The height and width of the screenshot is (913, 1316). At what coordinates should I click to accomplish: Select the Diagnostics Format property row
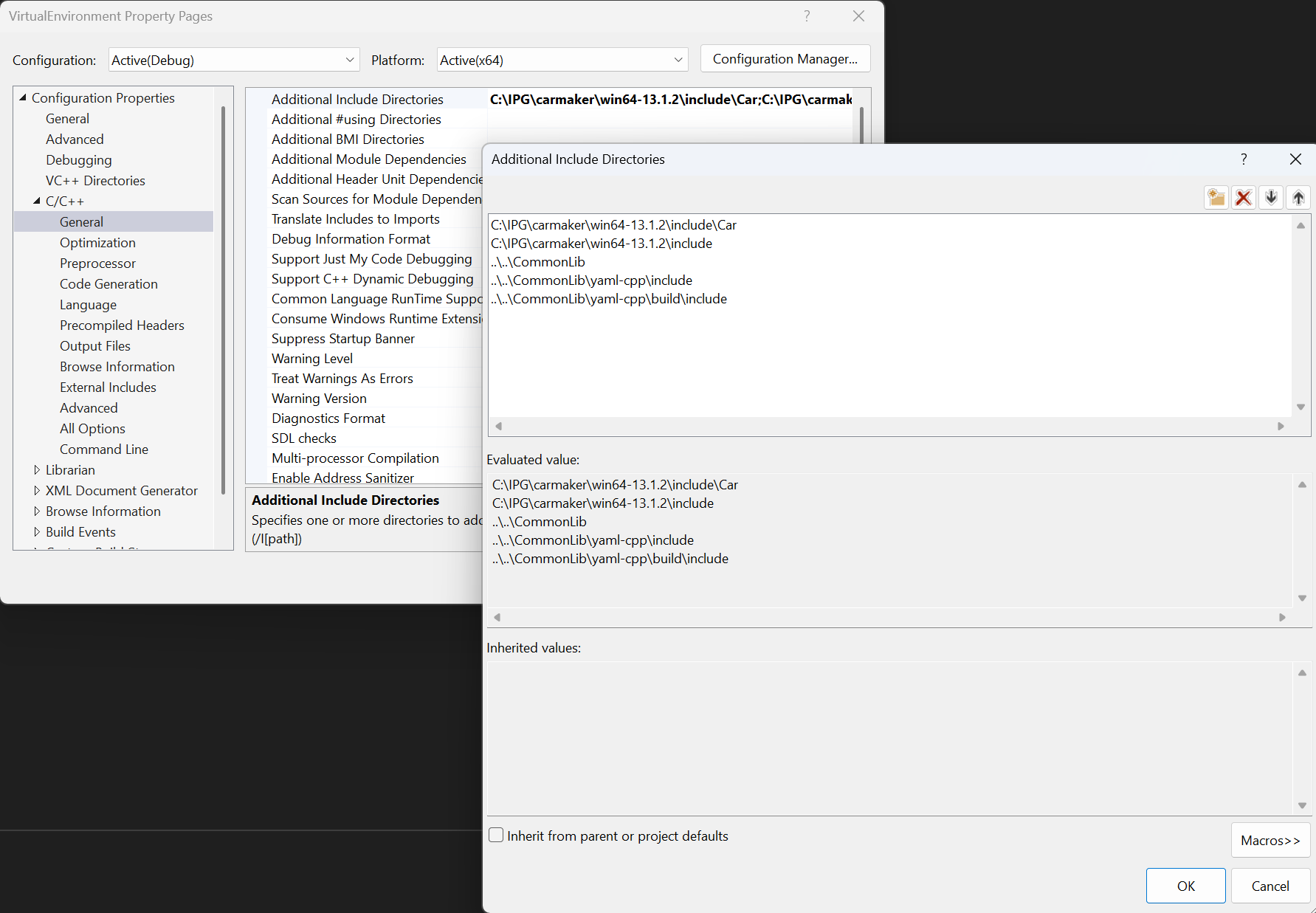[x=328, y=418]
